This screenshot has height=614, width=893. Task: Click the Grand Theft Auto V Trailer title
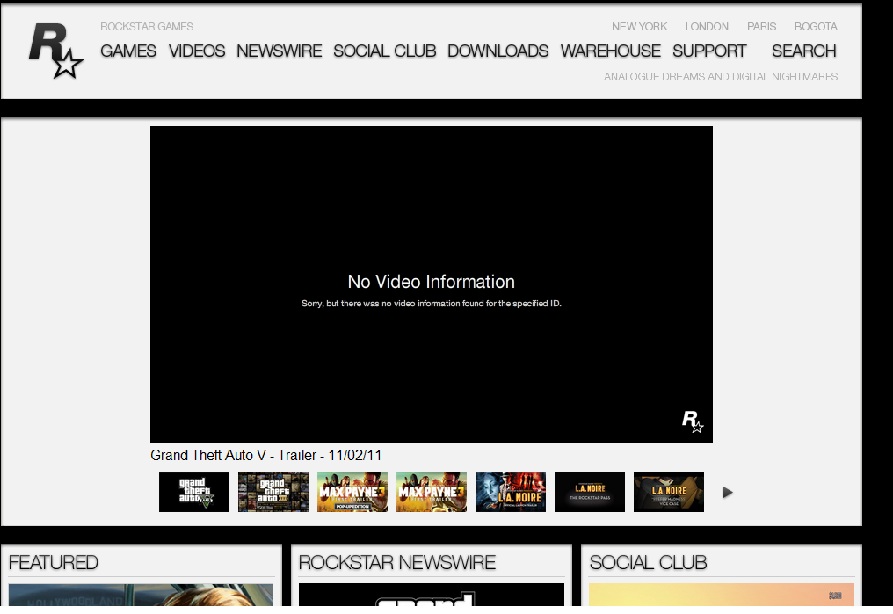point(266,455)
